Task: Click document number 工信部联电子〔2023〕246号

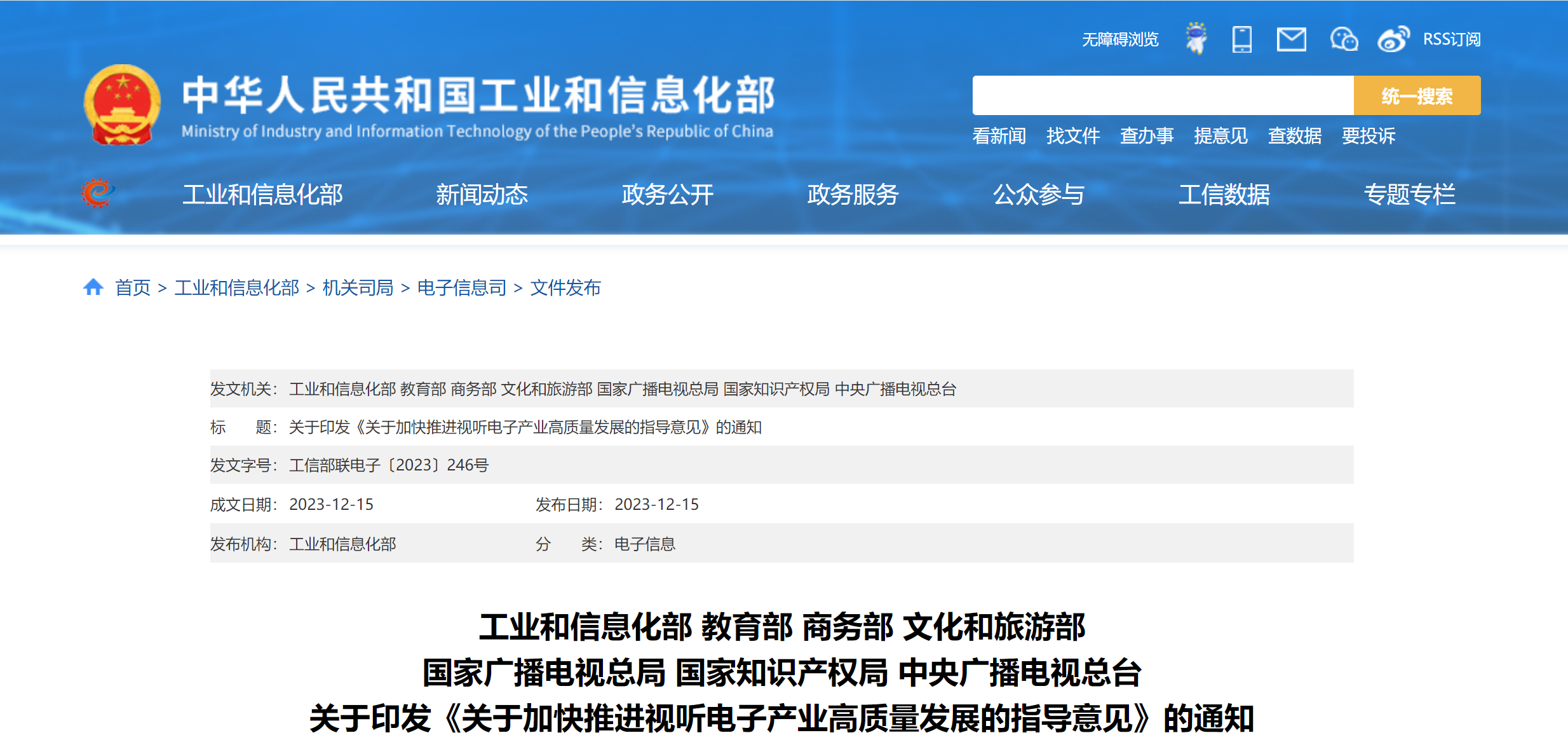Action: coord(389,465)
